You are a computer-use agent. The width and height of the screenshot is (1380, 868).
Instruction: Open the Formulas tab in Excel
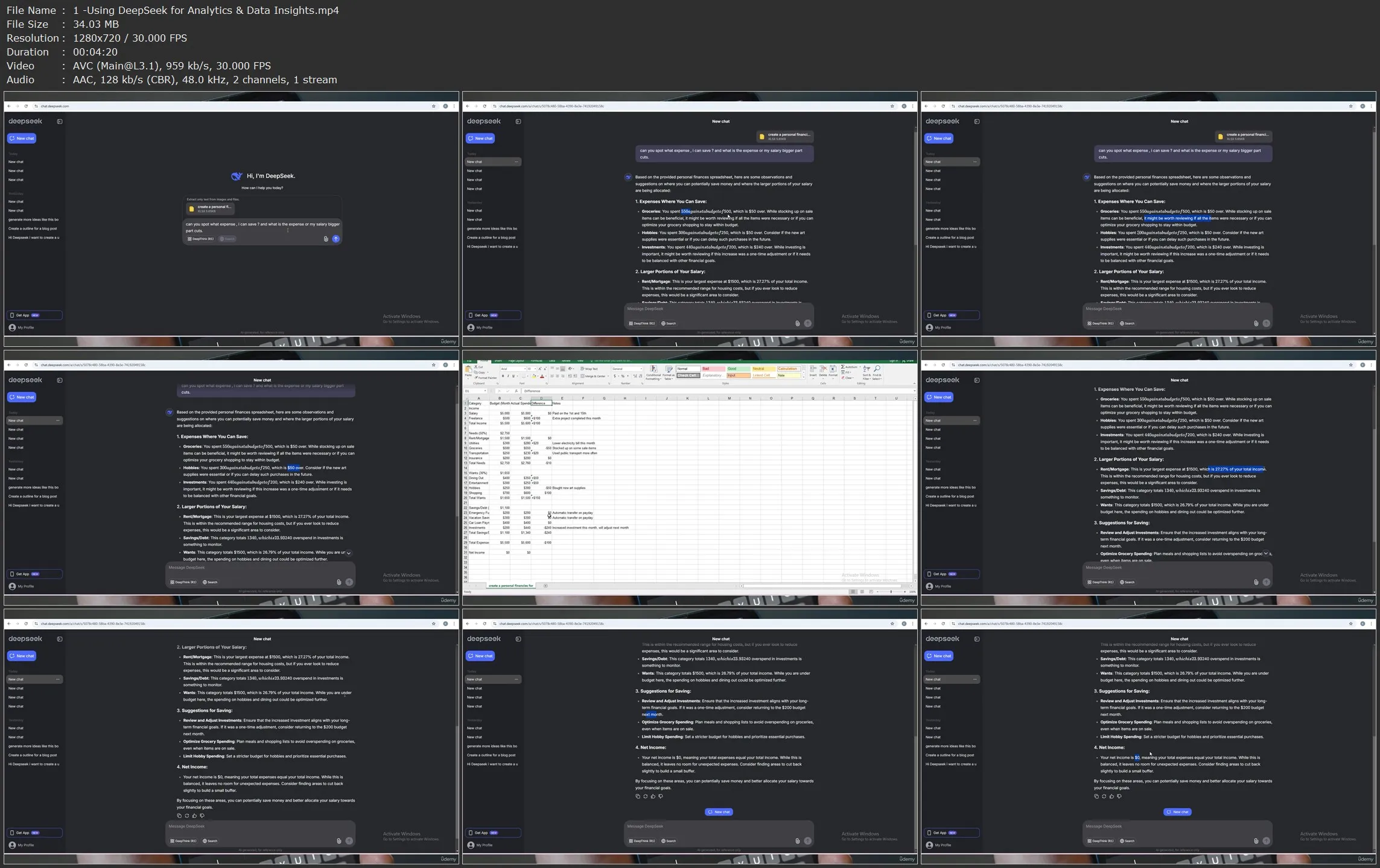tap(536, 361)
